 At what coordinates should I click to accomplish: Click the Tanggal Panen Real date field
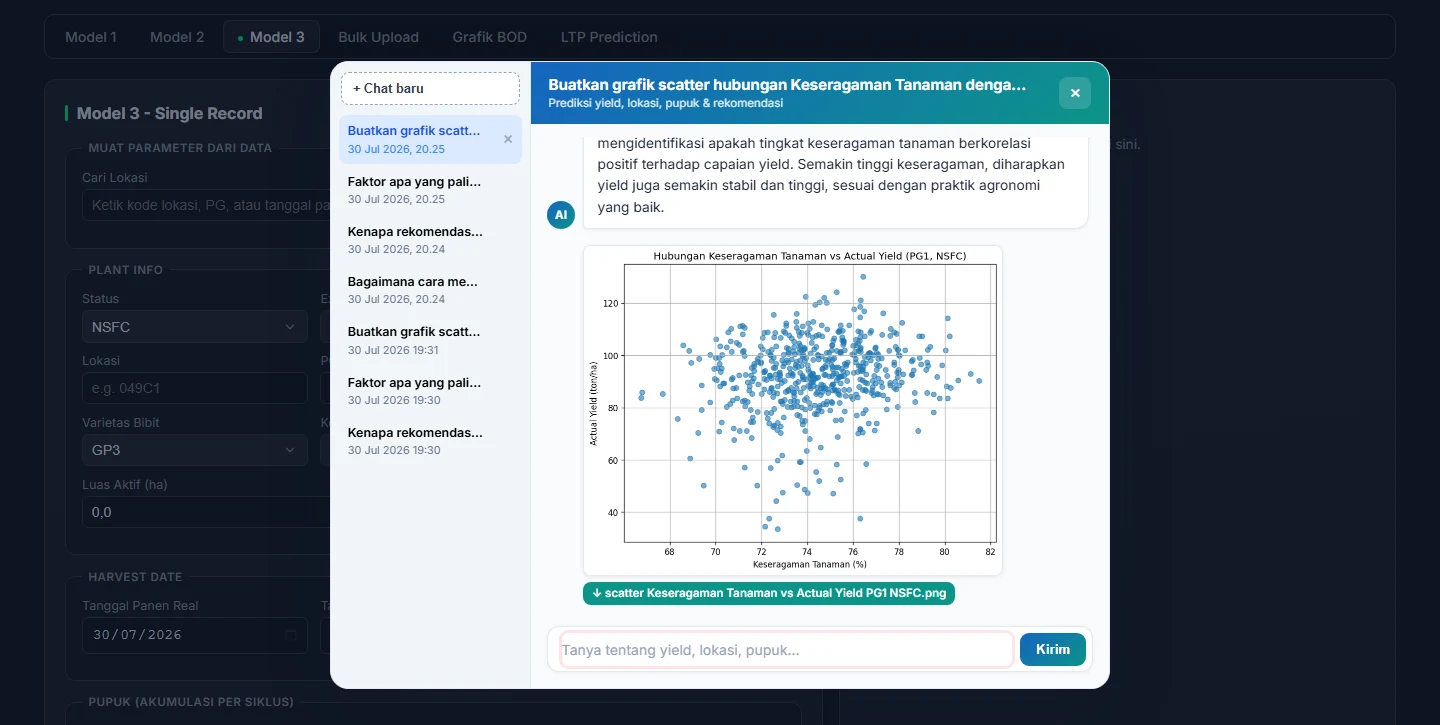(x=195, y=635)
